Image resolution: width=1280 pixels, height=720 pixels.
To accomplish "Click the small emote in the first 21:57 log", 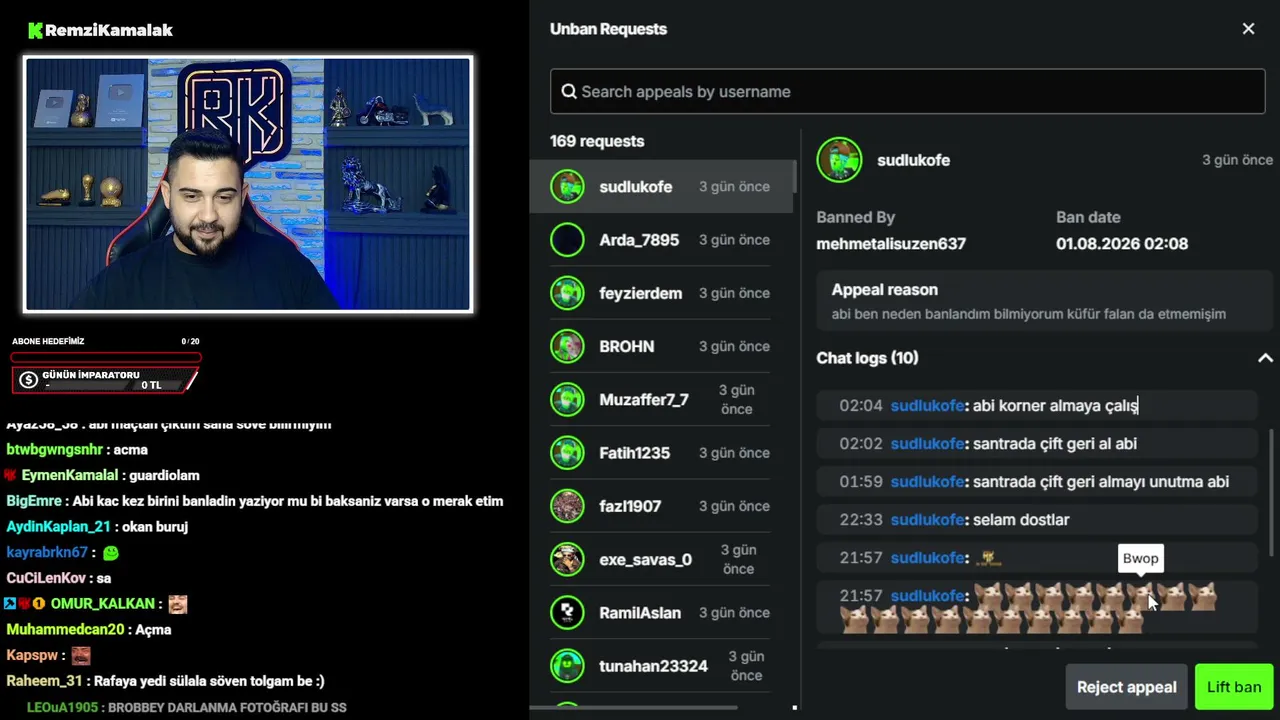I will [988, 558].
